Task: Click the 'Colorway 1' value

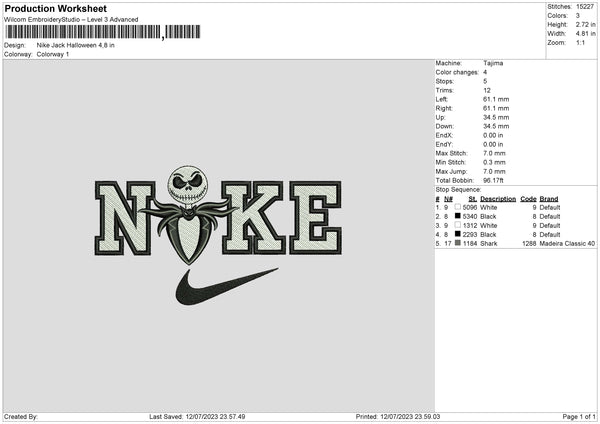Action: (x=53, y=54)
